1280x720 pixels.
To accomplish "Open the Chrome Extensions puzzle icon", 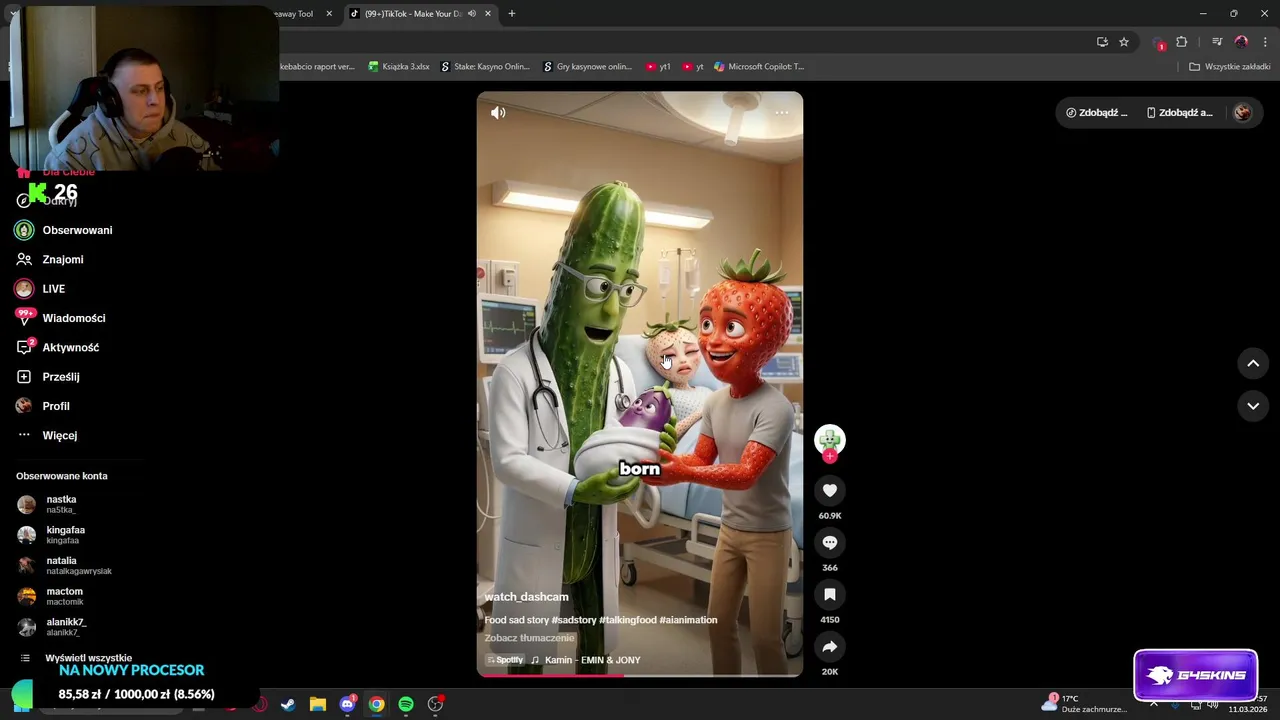I will click(x=1182, y=42).
